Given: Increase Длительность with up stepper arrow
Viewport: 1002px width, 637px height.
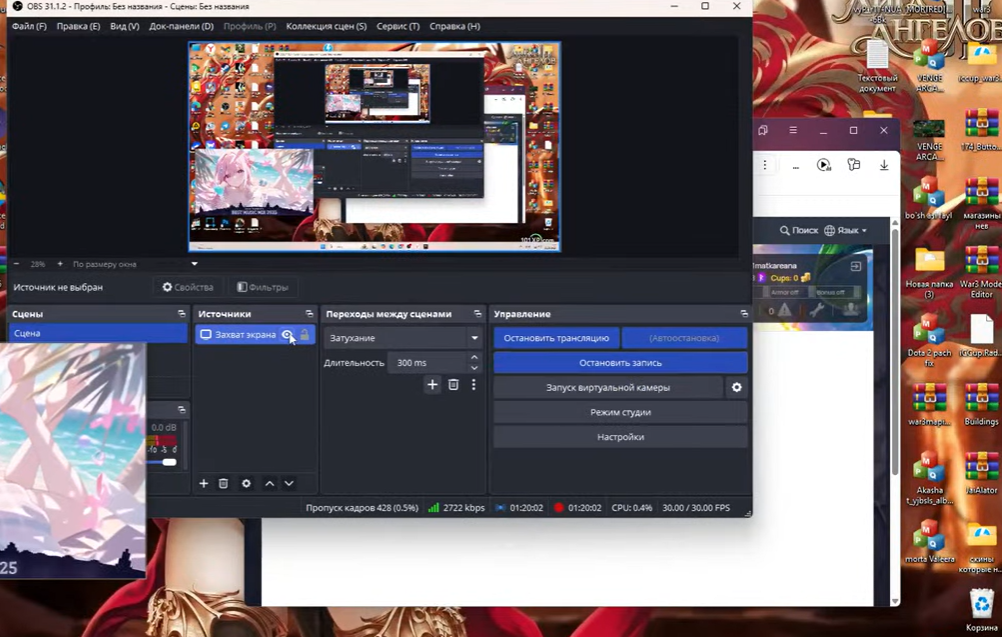Looking at the screenshot, I should [x=474, y=358].
